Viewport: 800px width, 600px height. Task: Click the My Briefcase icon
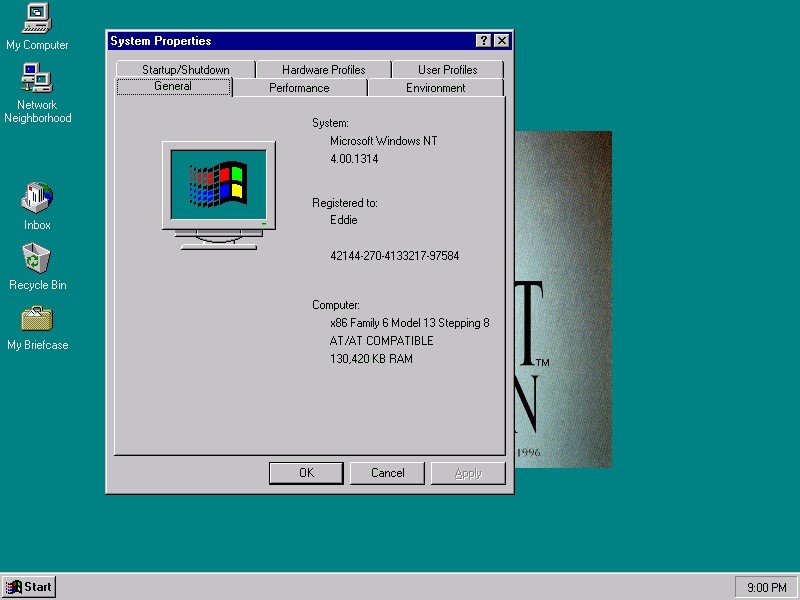(37, 318)
